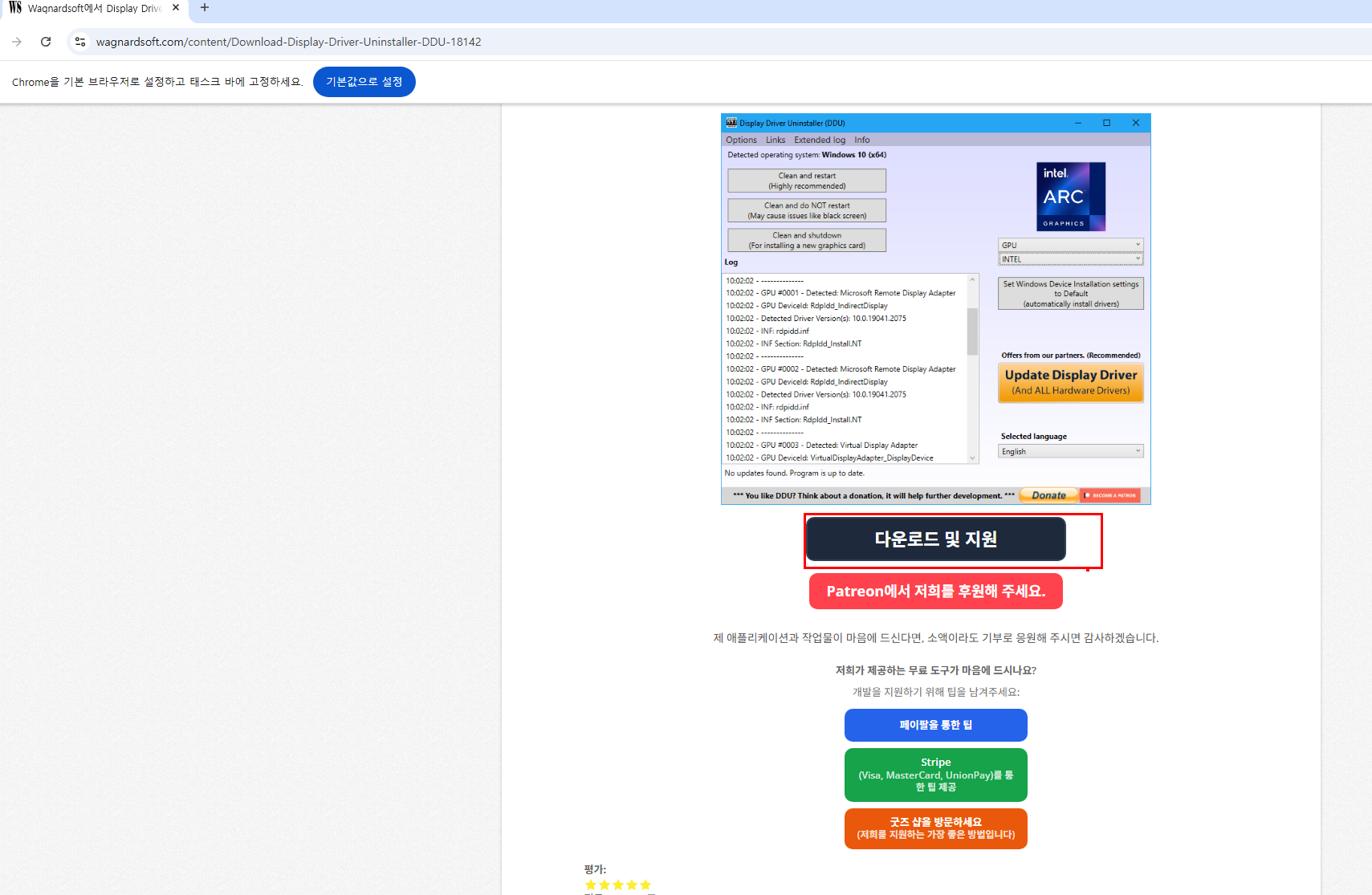Image resolution: width=1372 pixels, height=895 pixels.
Task: Open the Patreon에서 저희를 후원해 주세요 button
Action: point(935,591)
